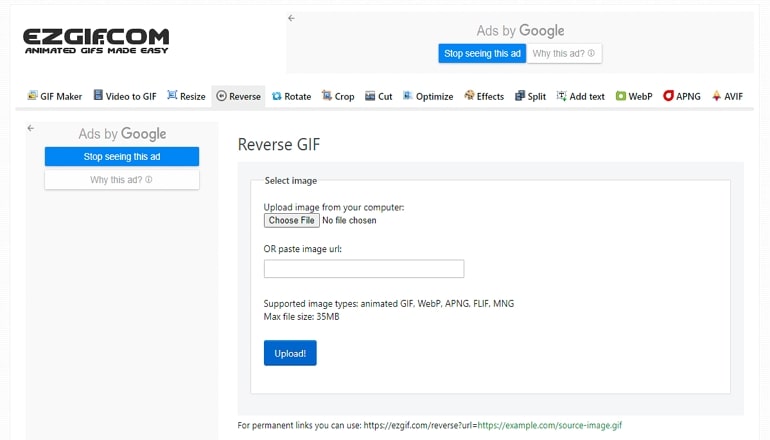Click the AVIF icon
The image size is (770, 440).
coord(716,96)
